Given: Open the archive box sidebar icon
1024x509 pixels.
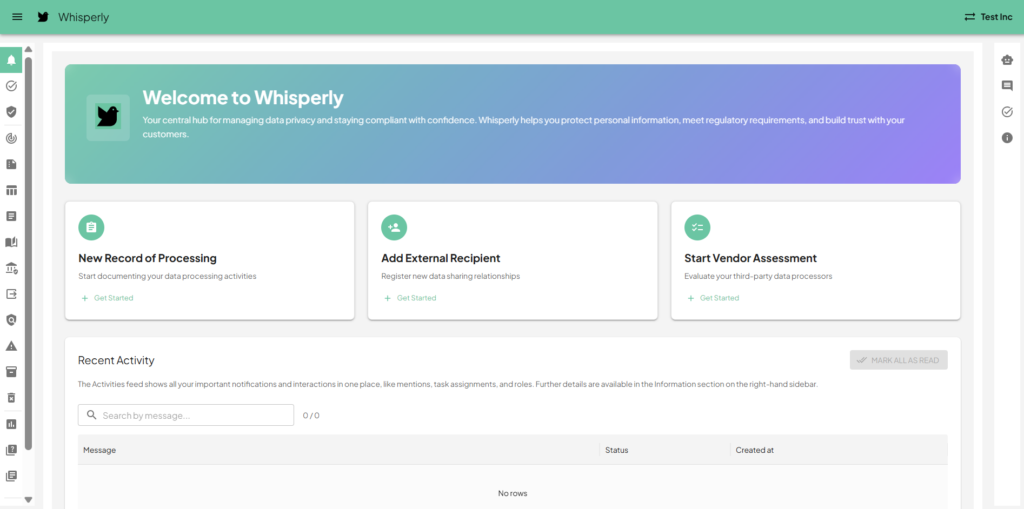Looking at the screenshot, I should (x=11, y=372).
